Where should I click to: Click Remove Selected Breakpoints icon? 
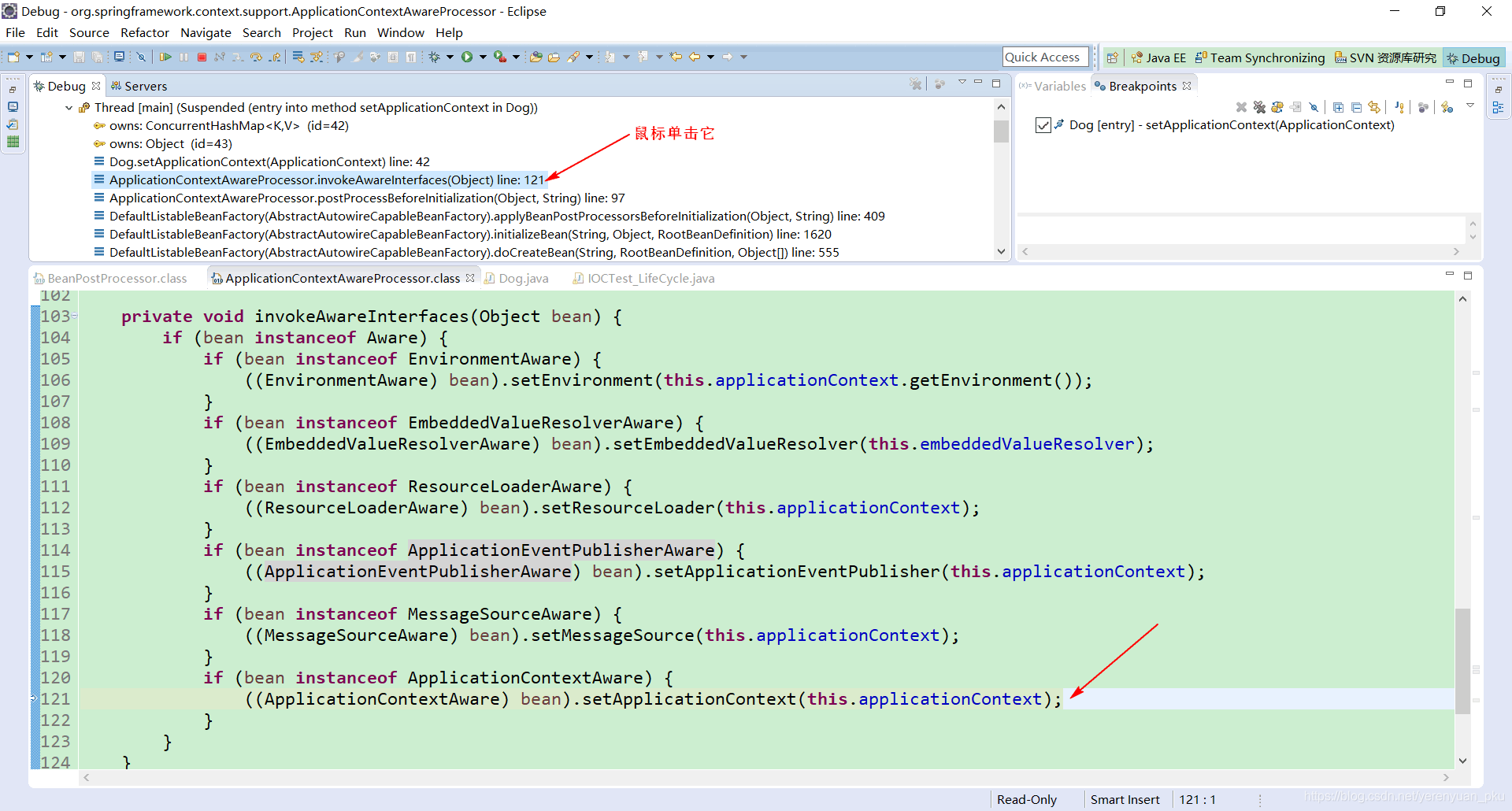[x=1241, y=107]
